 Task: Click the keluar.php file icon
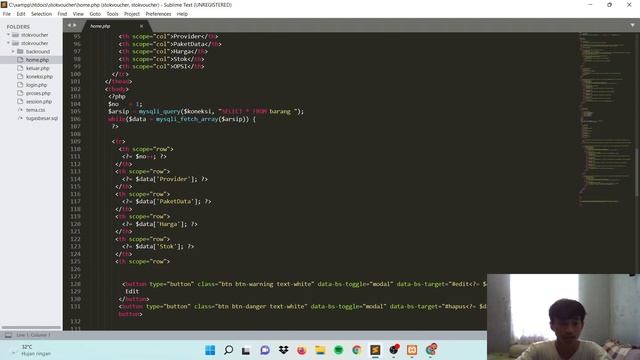[x=20, y=68]
